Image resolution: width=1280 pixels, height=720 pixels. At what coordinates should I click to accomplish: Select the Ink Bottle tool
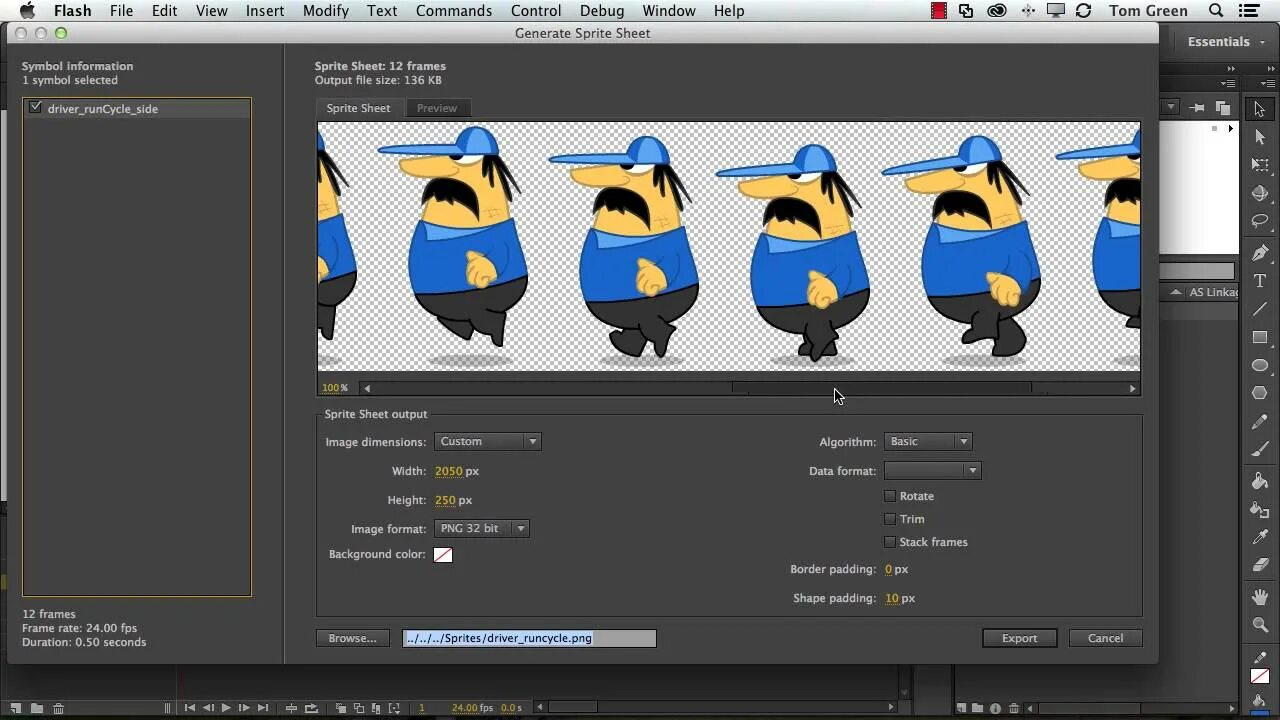coord(1260,509)
